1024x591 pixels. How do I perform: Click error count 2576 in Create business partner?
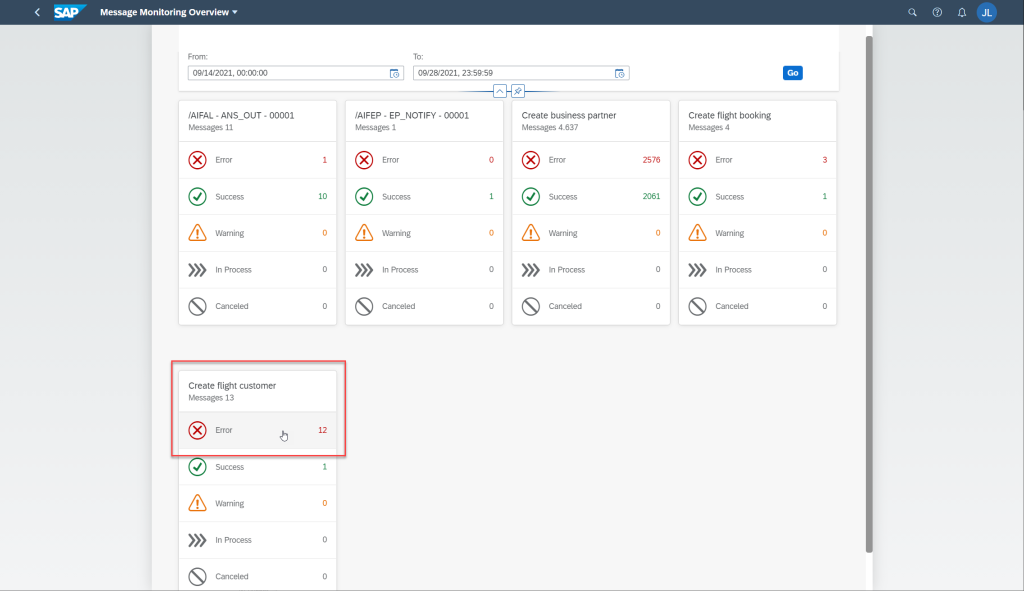(x=651, y=160)
